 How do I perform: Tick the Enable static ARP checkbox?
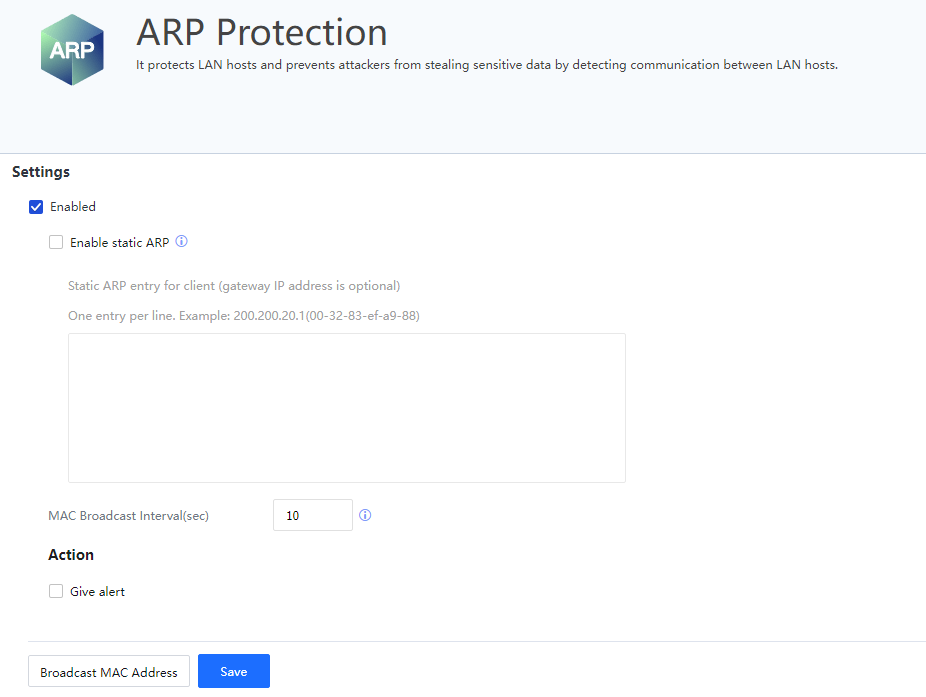pyautogui.click(x=56, y=242)
